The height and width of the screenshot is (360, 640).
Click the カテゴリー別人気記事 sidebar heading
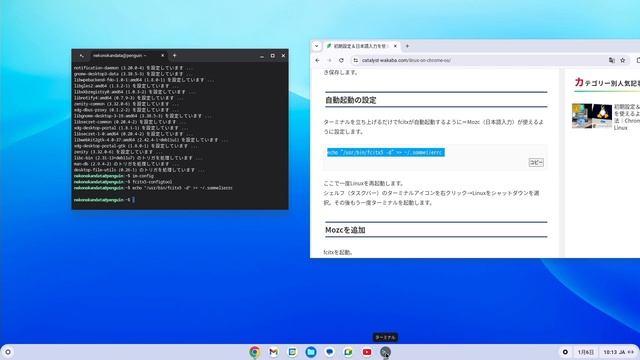[607, 83]
